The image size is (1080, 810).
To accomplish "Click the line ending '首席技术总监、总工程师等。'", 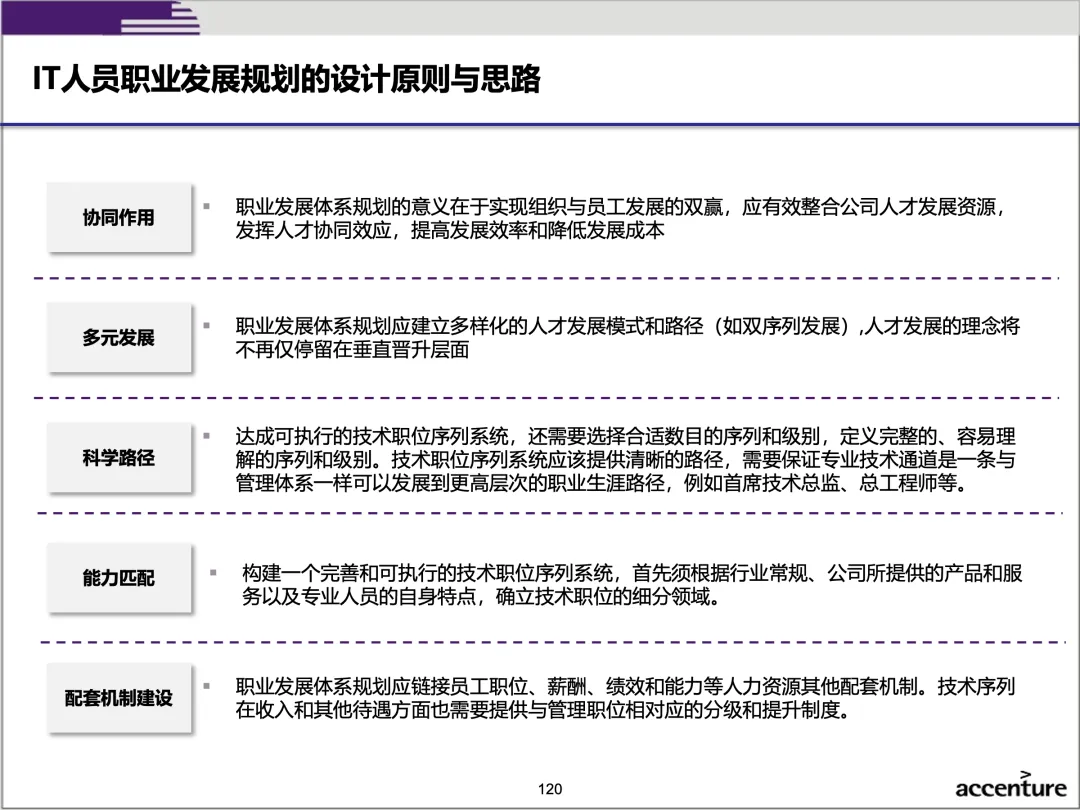I will point(603,483).
